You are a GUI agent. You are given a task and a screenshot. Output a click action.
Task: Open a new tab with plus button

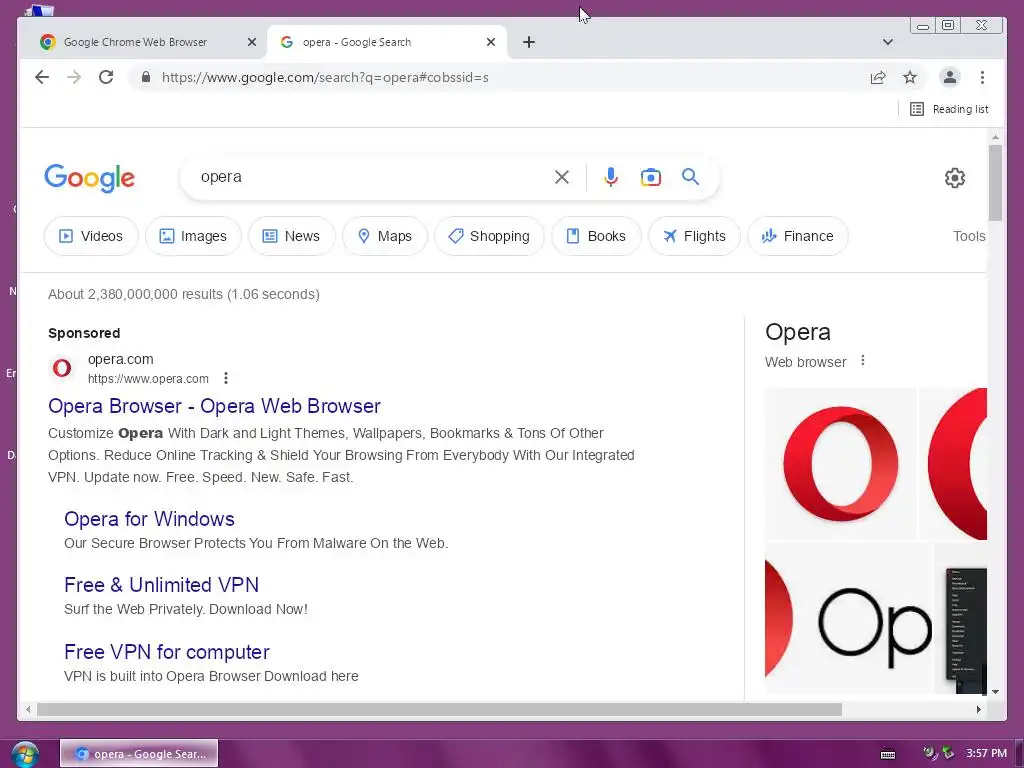pos(529,42)
